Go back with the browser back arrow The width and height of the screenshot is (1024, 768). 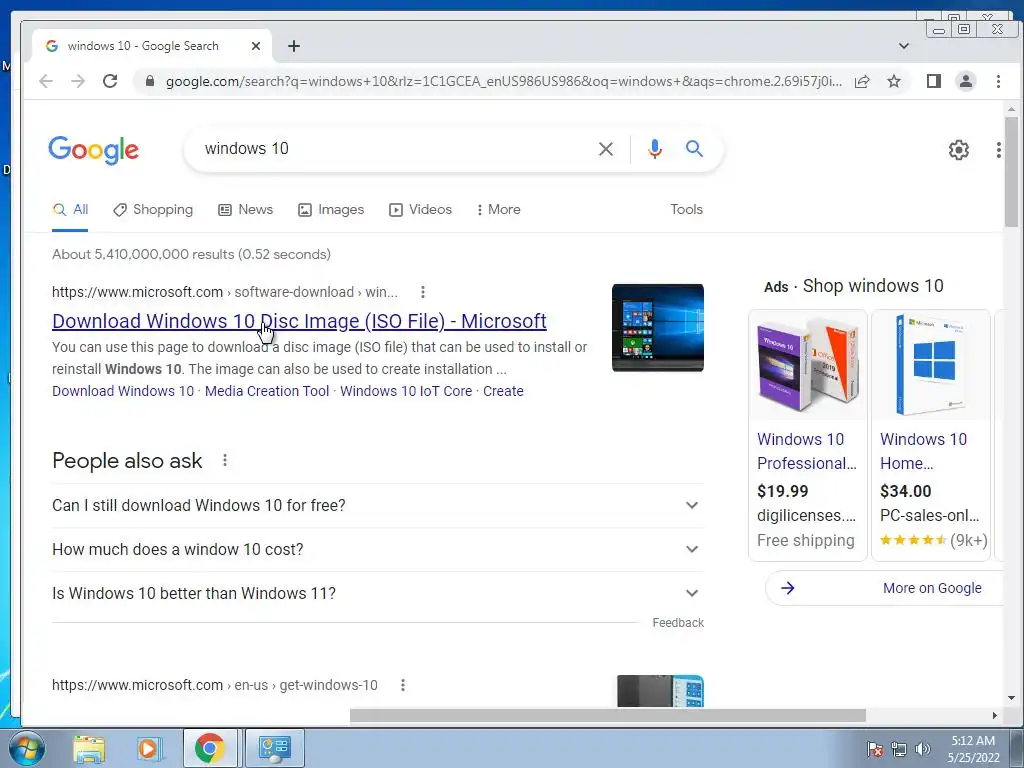[46, 81]
